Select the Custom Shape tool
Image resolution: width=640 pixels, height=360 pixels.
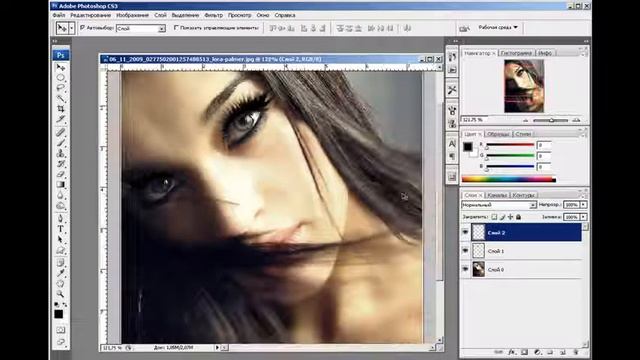(60, 250)
